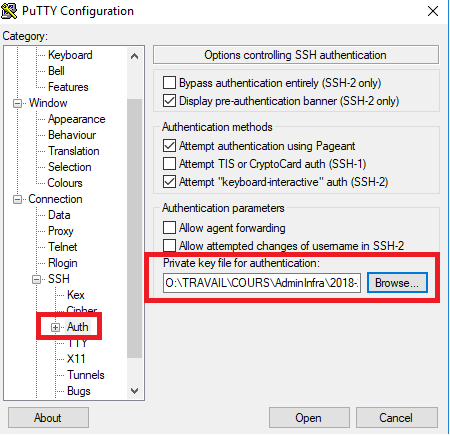Open the Colours settings category
The image size is (450, 436).
click(x=65, y=183)
